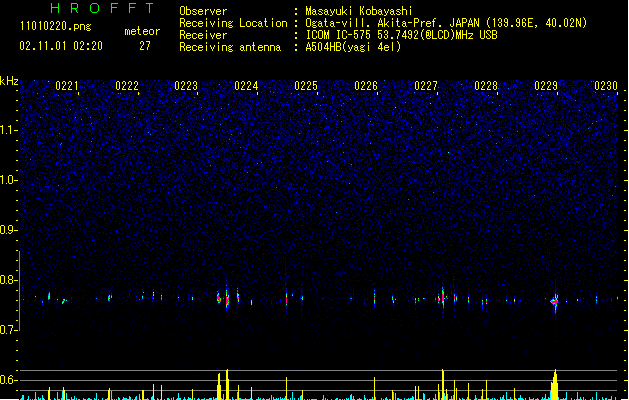Click the 0.9 kHz axis label

coord(8,230)
